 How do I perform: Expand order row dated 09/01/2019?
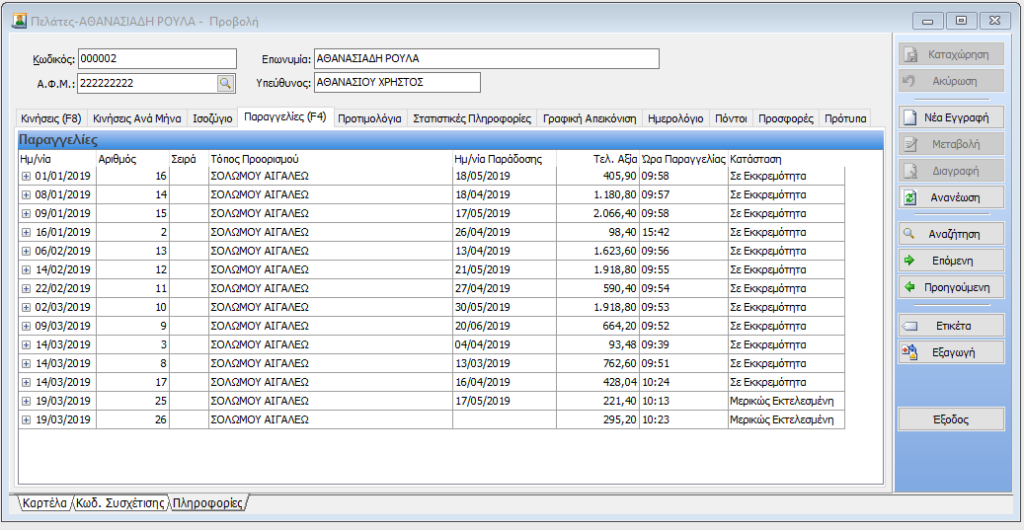[x=26, y=213]
